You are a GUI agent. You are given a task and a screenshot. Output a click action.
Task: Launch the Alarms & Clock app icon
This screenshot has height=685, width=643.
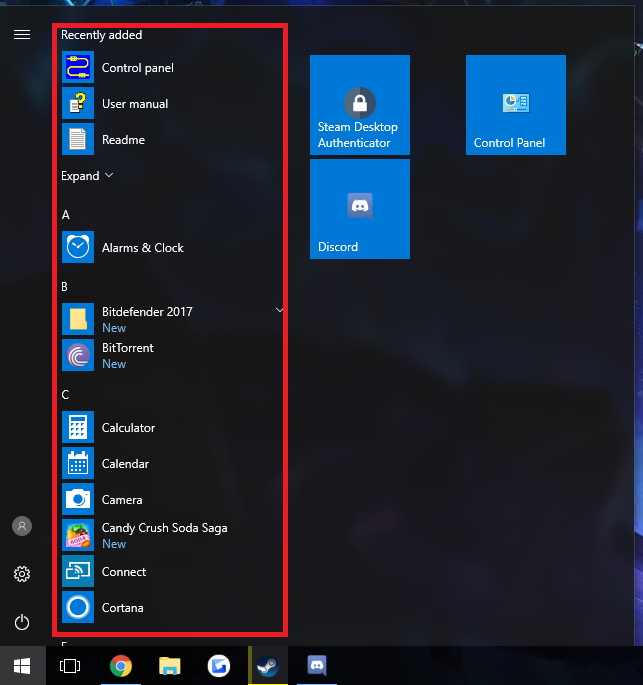tap(78, 247)
